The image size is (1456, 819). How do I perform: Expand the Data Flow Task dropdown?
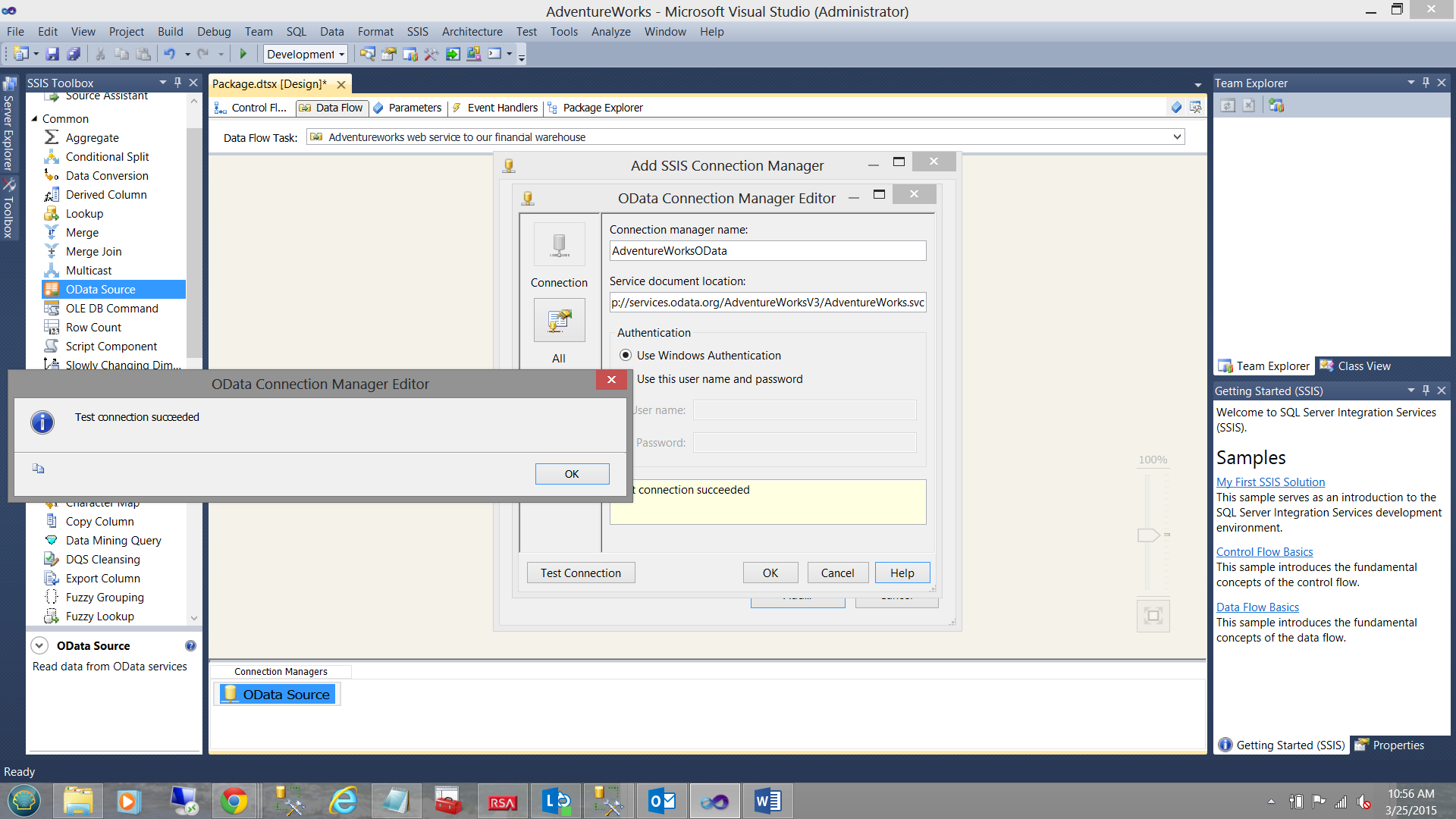pyautogui.click(x=1177, y=137)
